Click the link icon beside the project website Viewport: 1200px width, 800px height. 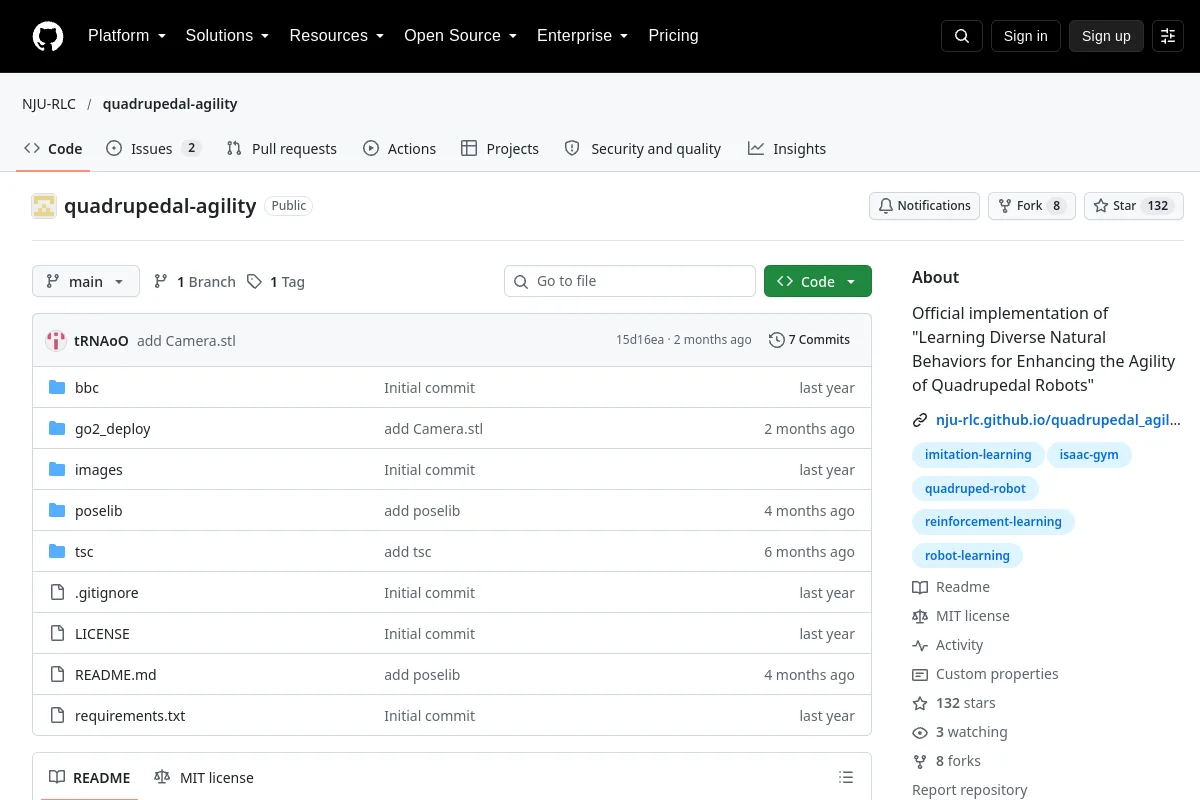tap(920, 421)
